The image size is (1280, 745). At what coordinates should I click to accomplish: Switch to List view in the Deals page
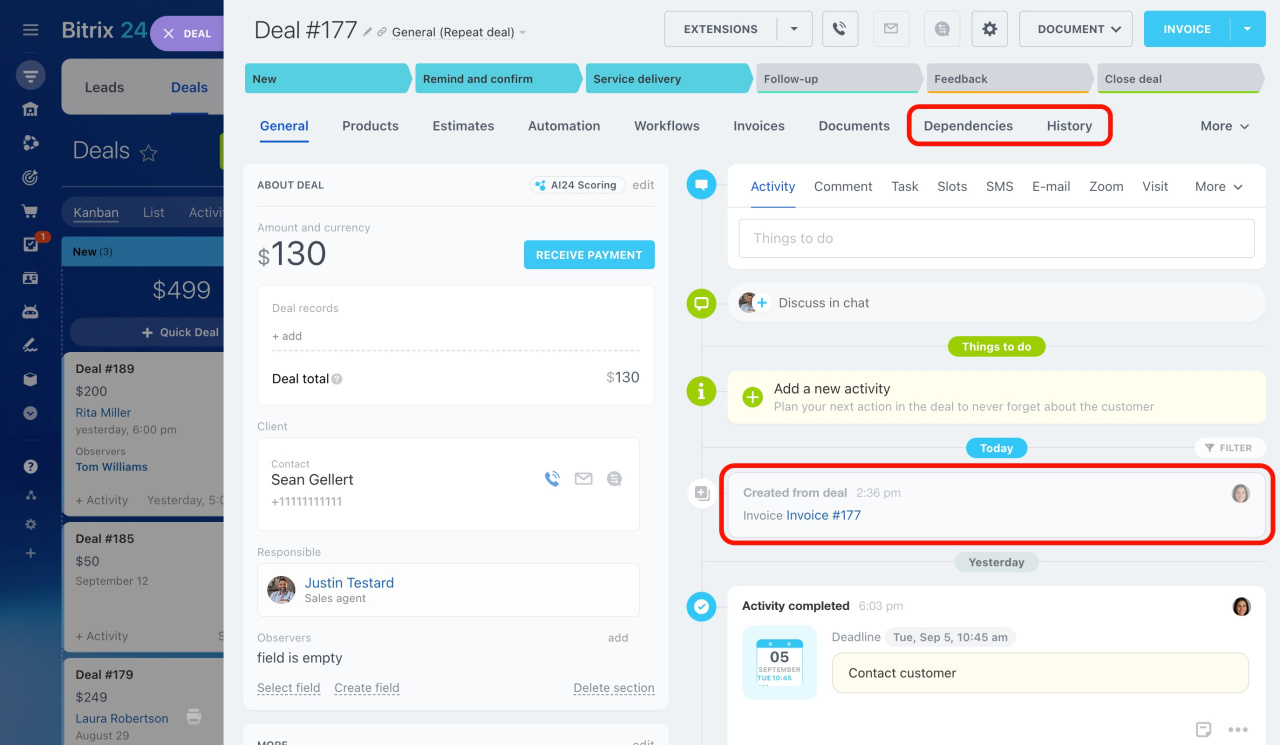(153, 212)
